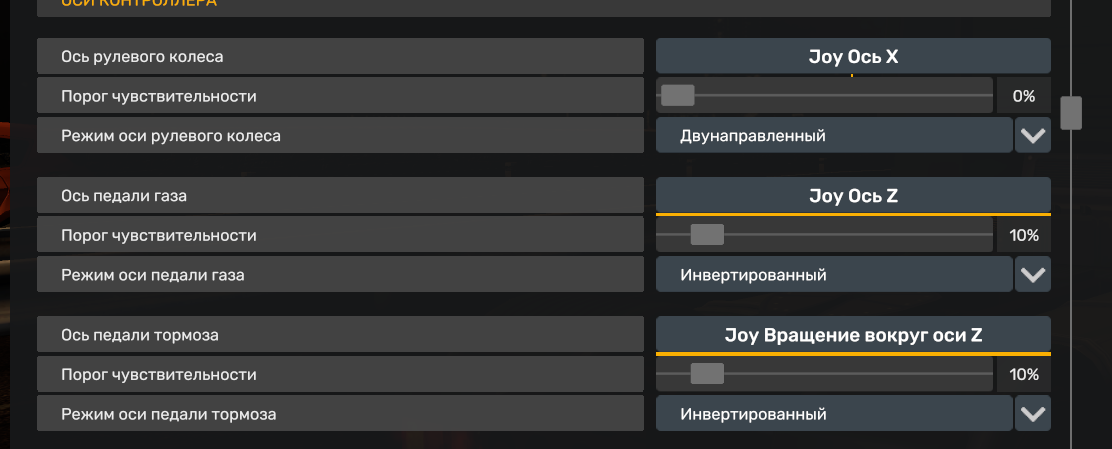The width and height of the screenshot is (1112, 449).
Task: Rebind steering axis "Joy Ось X"
Action: click(x=853, y=56)
